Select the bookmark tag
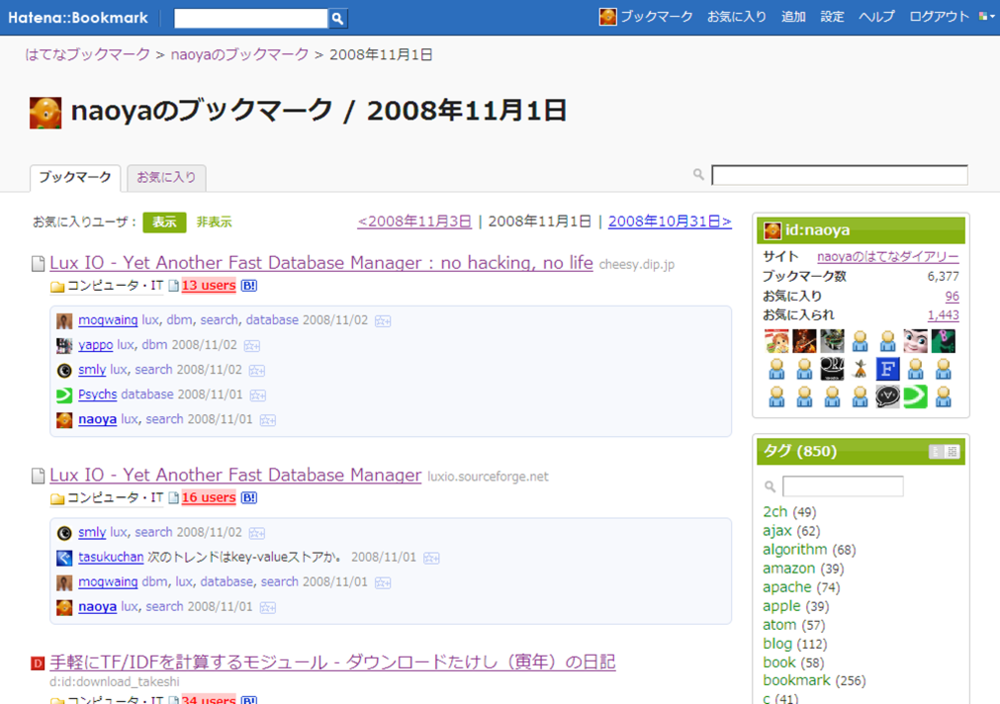This screenshot has width=1000, height=704. [x=797, y=680]
